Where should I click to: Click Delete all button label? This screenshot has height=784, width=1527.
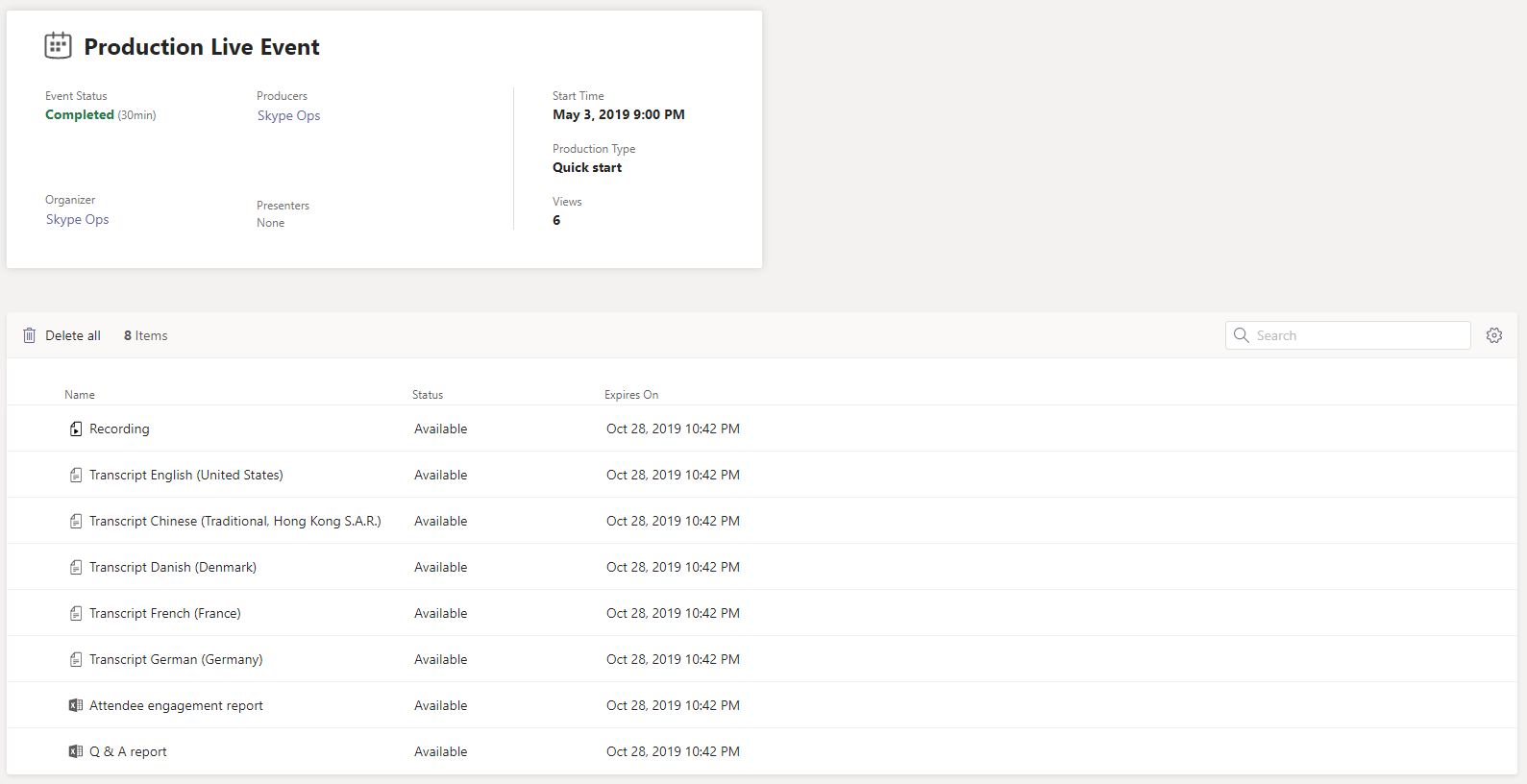click(x=73, y=335)
